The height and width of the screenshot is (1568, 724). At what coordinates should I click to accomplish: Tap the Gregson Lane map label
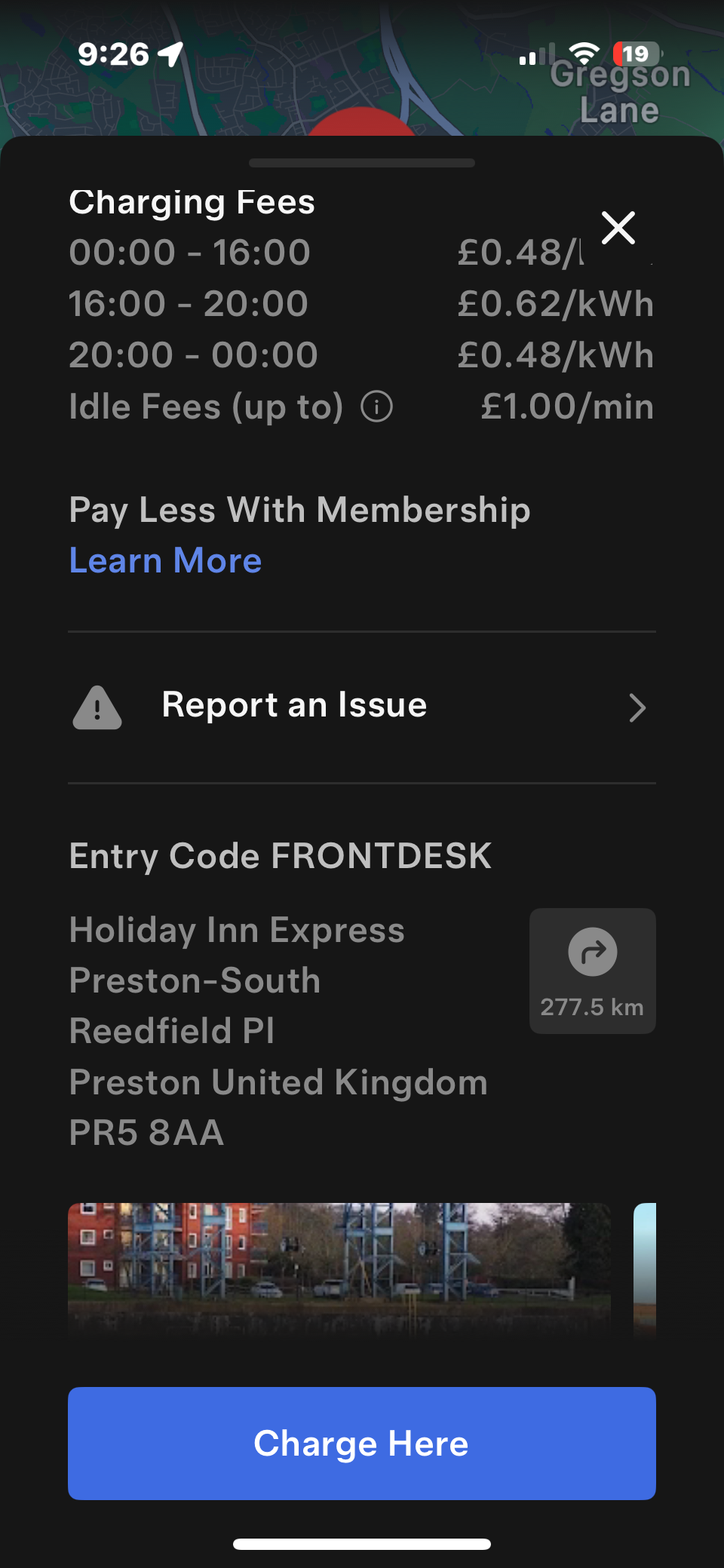[x=620, y=94]
